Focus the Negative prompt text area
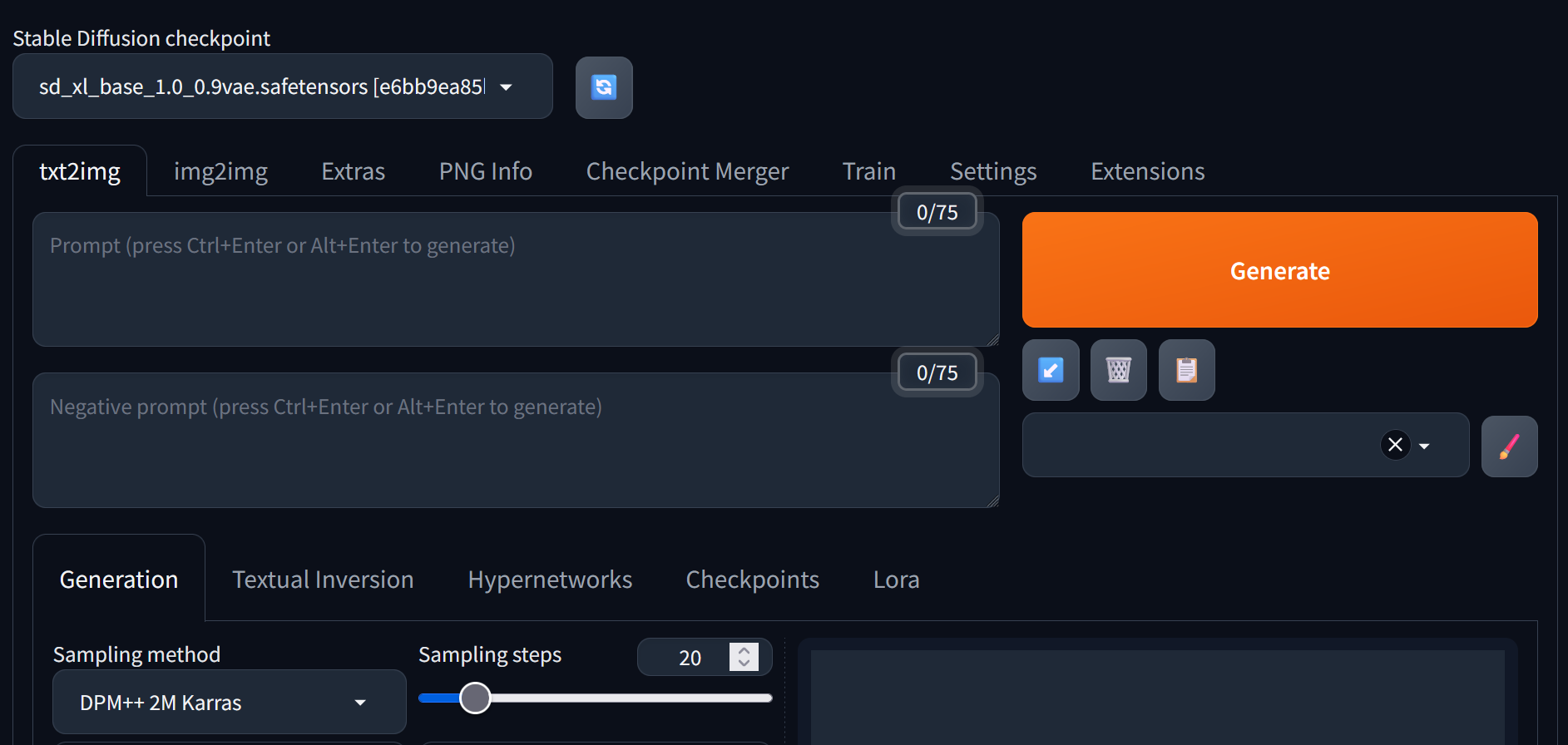 [x=516, y=441]
